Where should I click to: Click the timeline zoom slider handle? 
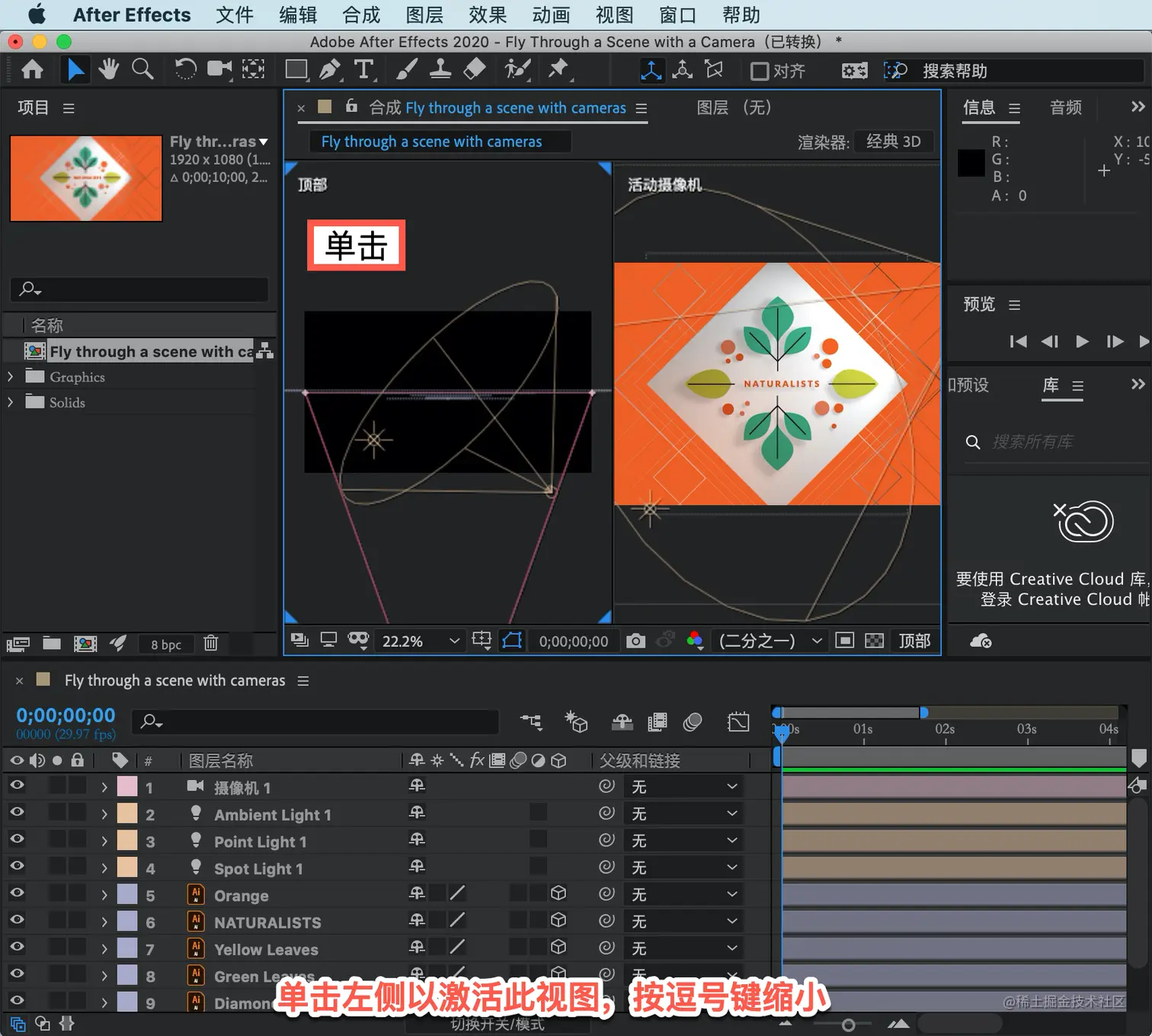[x=848, y=1025]
